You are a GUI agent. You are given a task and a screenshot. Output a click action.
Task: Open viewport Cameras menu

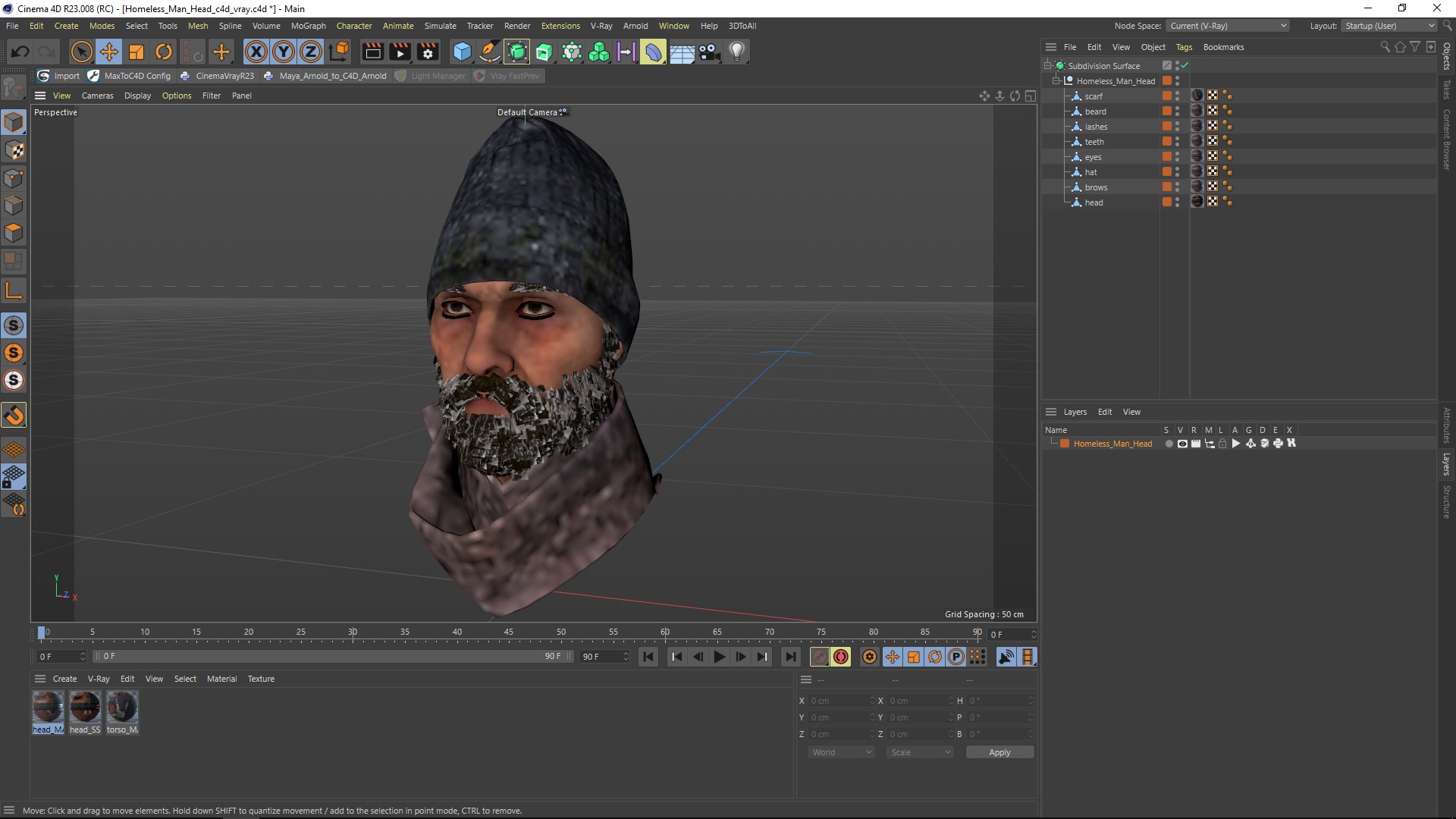[97, 96]
